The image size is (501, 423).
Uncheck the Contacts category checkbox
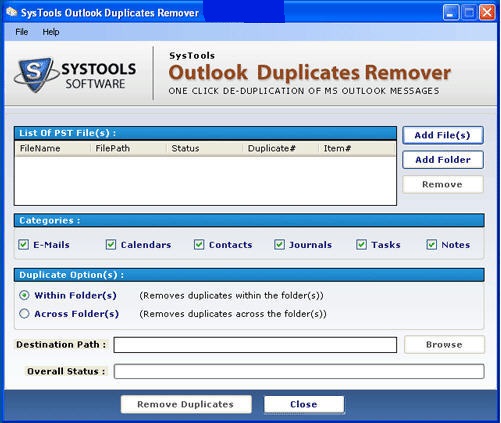199,245
